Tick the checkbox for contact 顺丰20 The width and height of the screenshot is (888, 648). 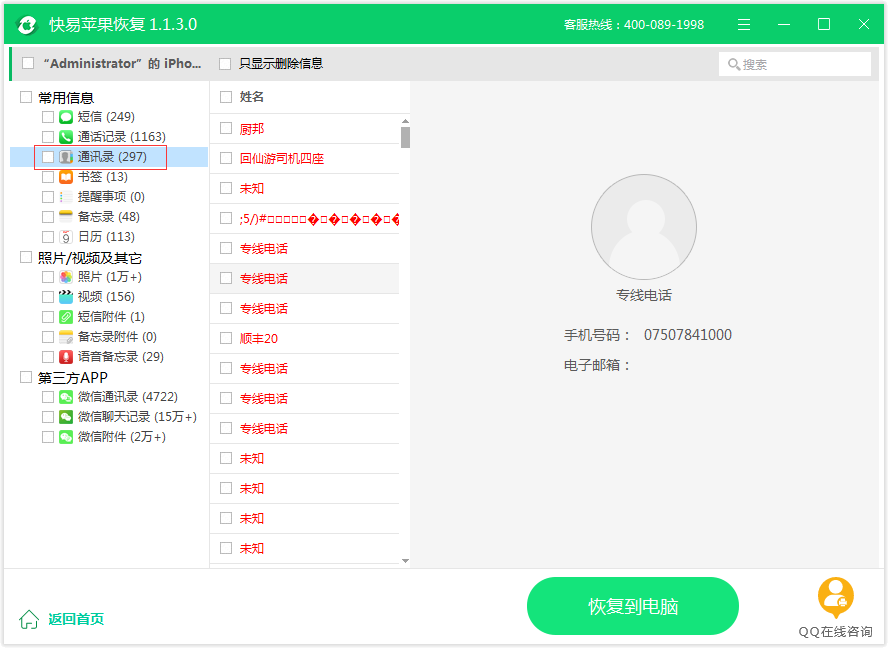click(226, 338)
